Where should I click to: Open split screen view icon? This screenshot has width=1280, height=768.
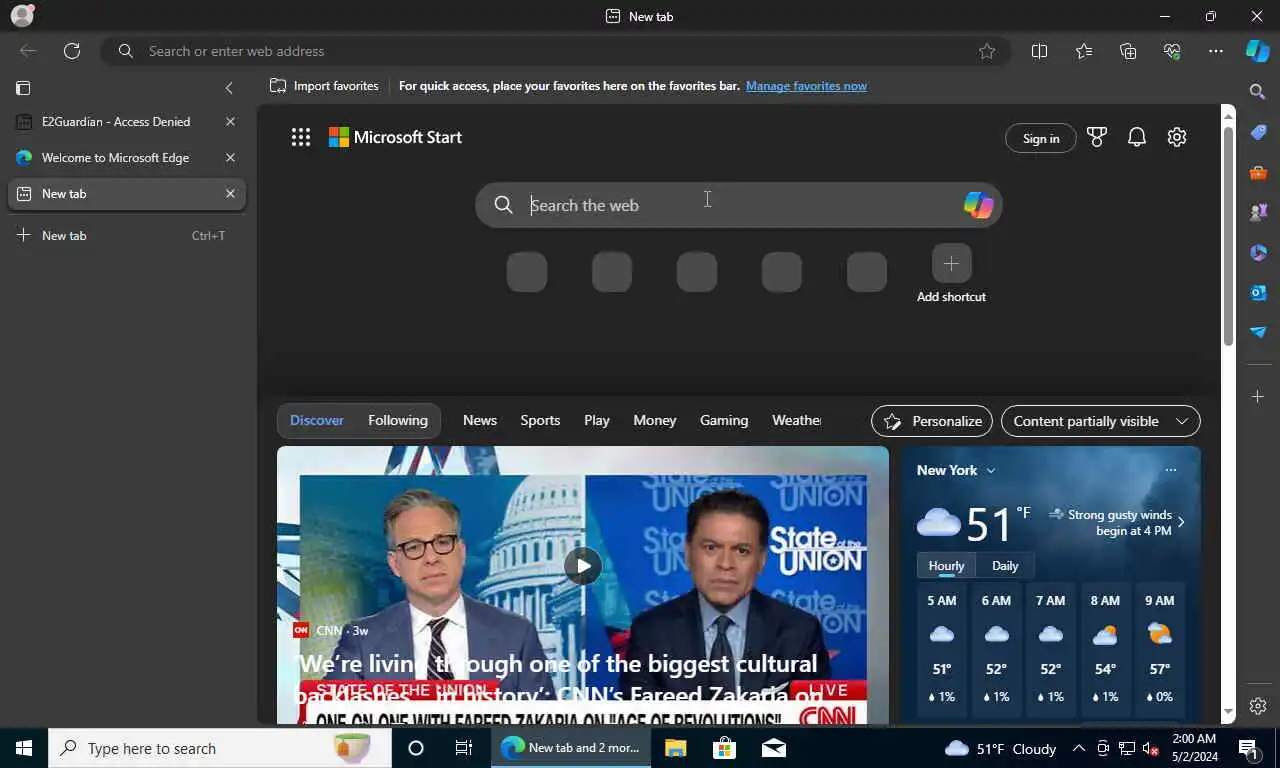1039,51
